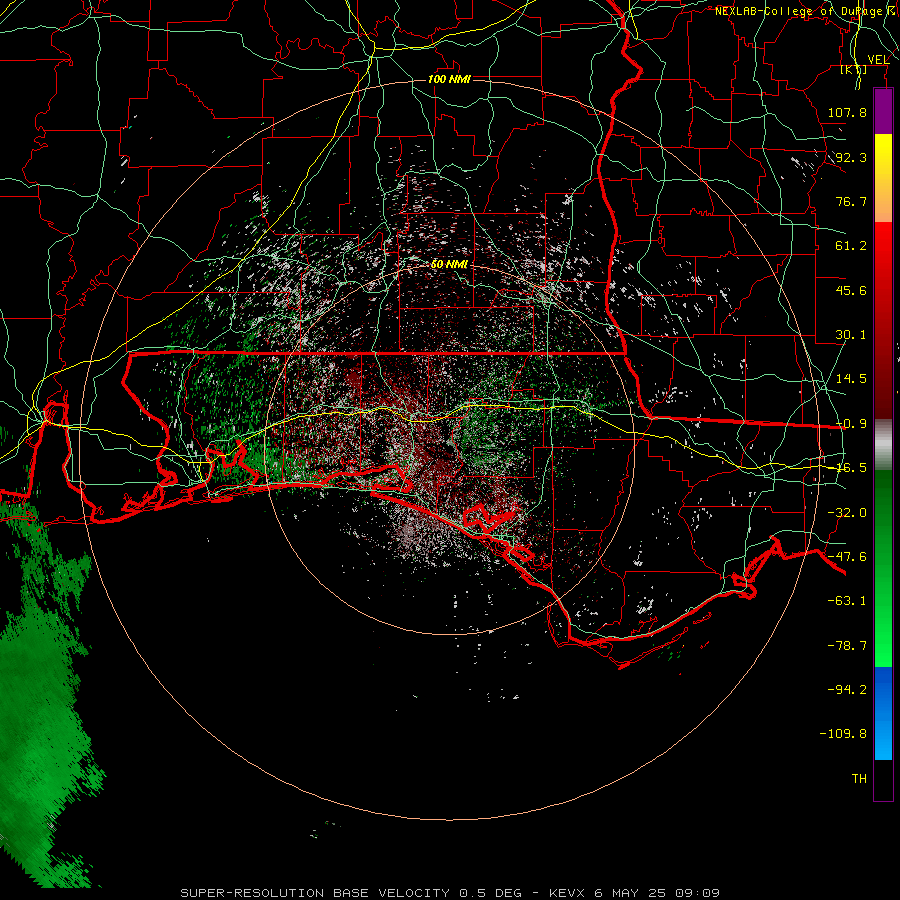This screenshot has height=900, width=900.
Task: Click the -32.0 legend value
Action: (847, 513)
